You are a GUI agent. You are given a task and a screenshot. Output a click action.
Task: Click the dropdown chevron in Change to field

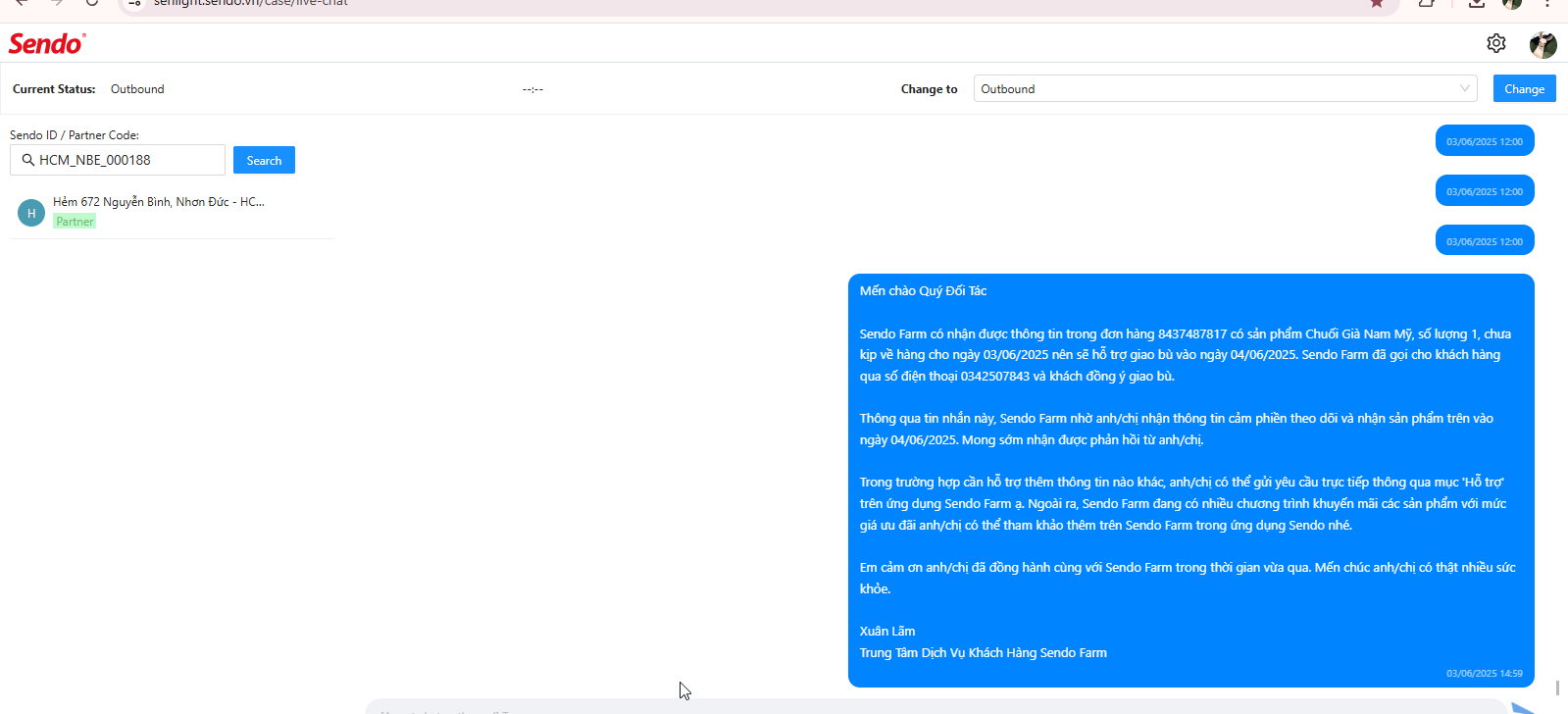[x=1465, y=88]
